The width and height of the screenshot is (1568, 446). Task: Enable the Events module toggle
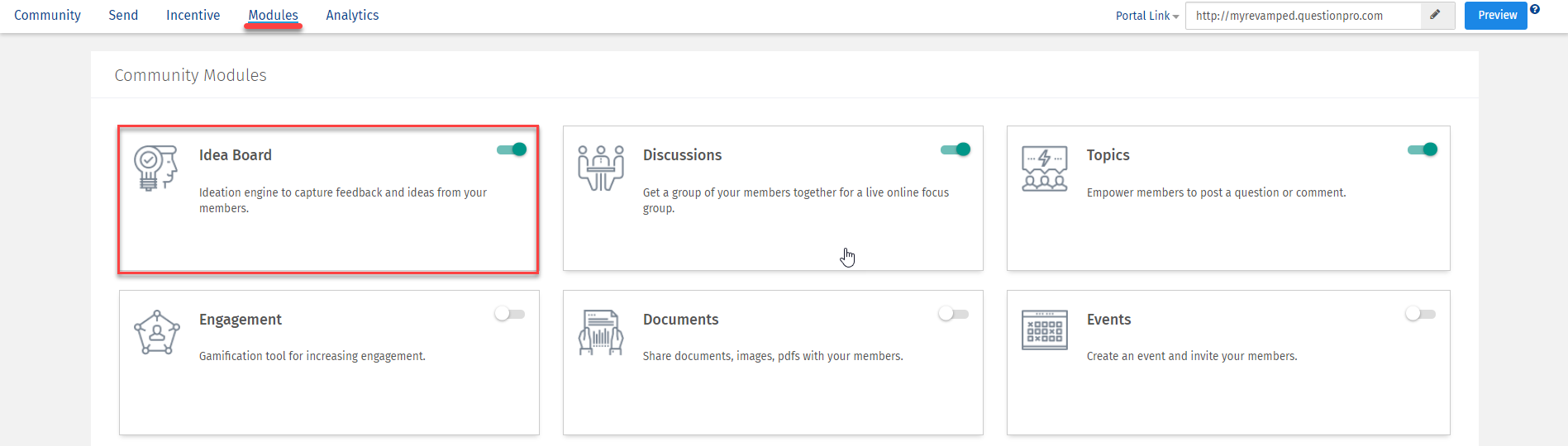point(1420,314)
